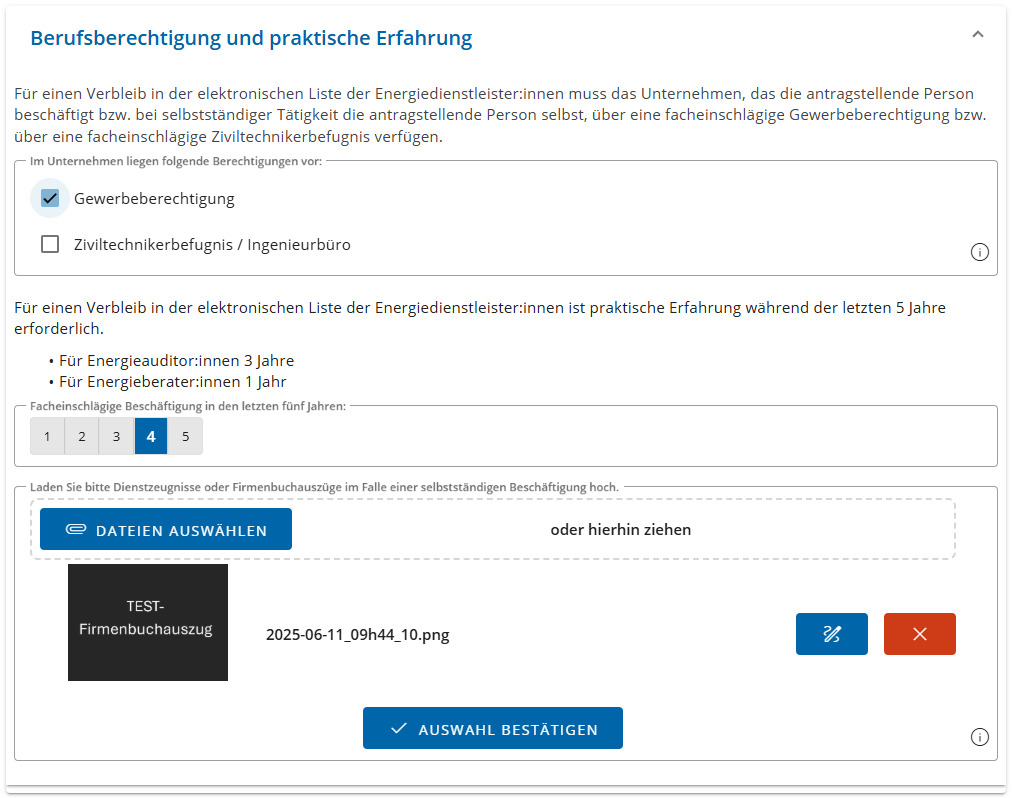This screenshot has width=1013, height=798.
Task: Check Ziviltechnikerbefugnis / Ingenieurbüro checkbox
Action: coord(50,244)
